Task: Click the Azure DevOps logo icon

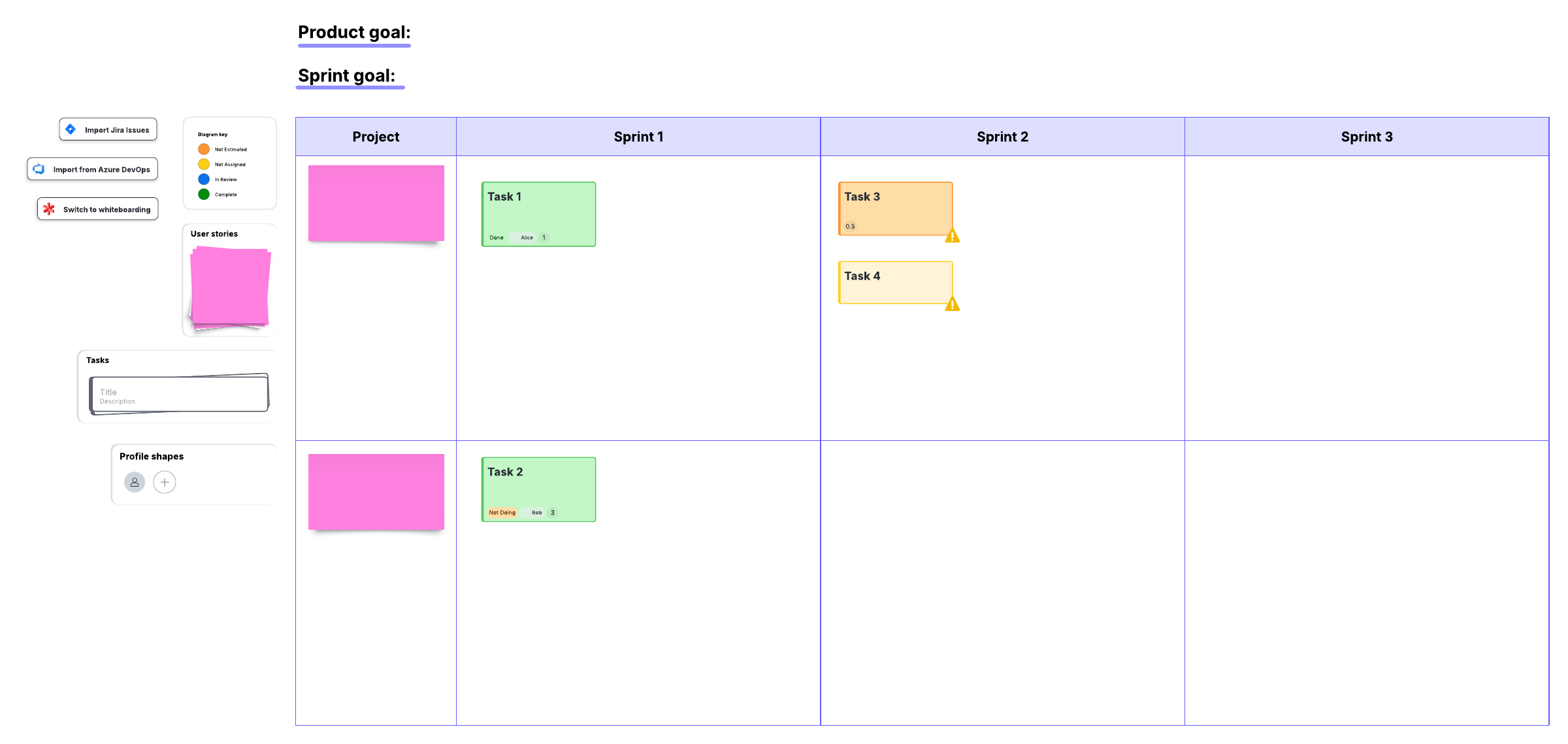Action: pyautogui.click(x=39, y=169)
